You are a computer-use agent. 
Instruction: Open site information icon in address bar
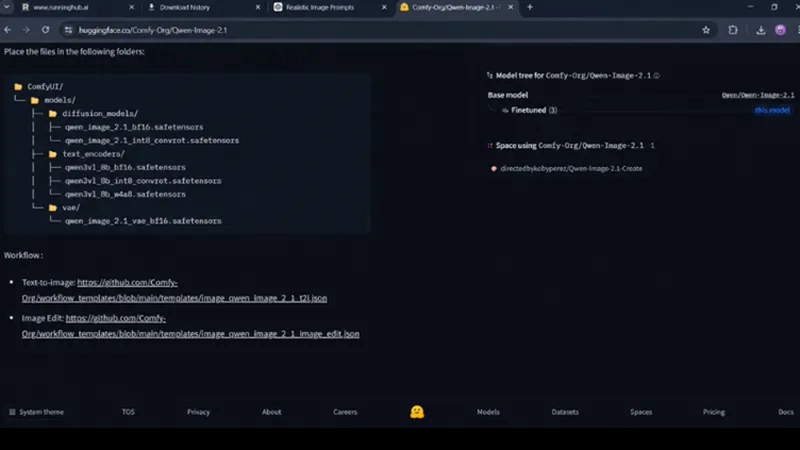point(68,30)
